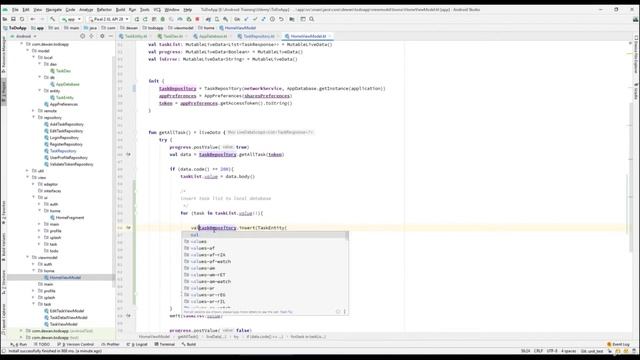Click the Git commit checkmark icon
640x360 pixels.
click(255, 19)
